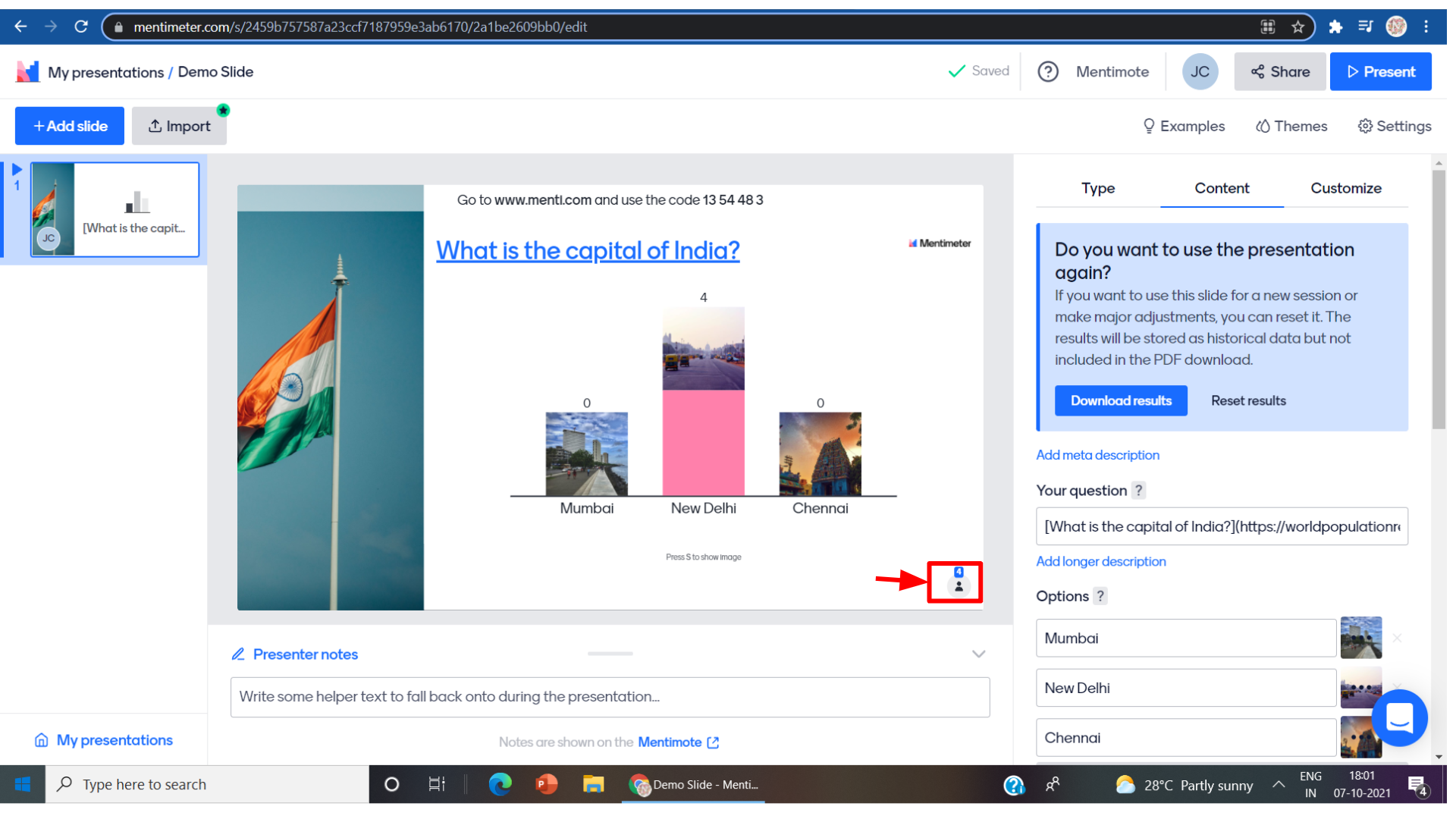Click the help icon beside Your question
1456x819 pixels.
tap(1138, 491)
